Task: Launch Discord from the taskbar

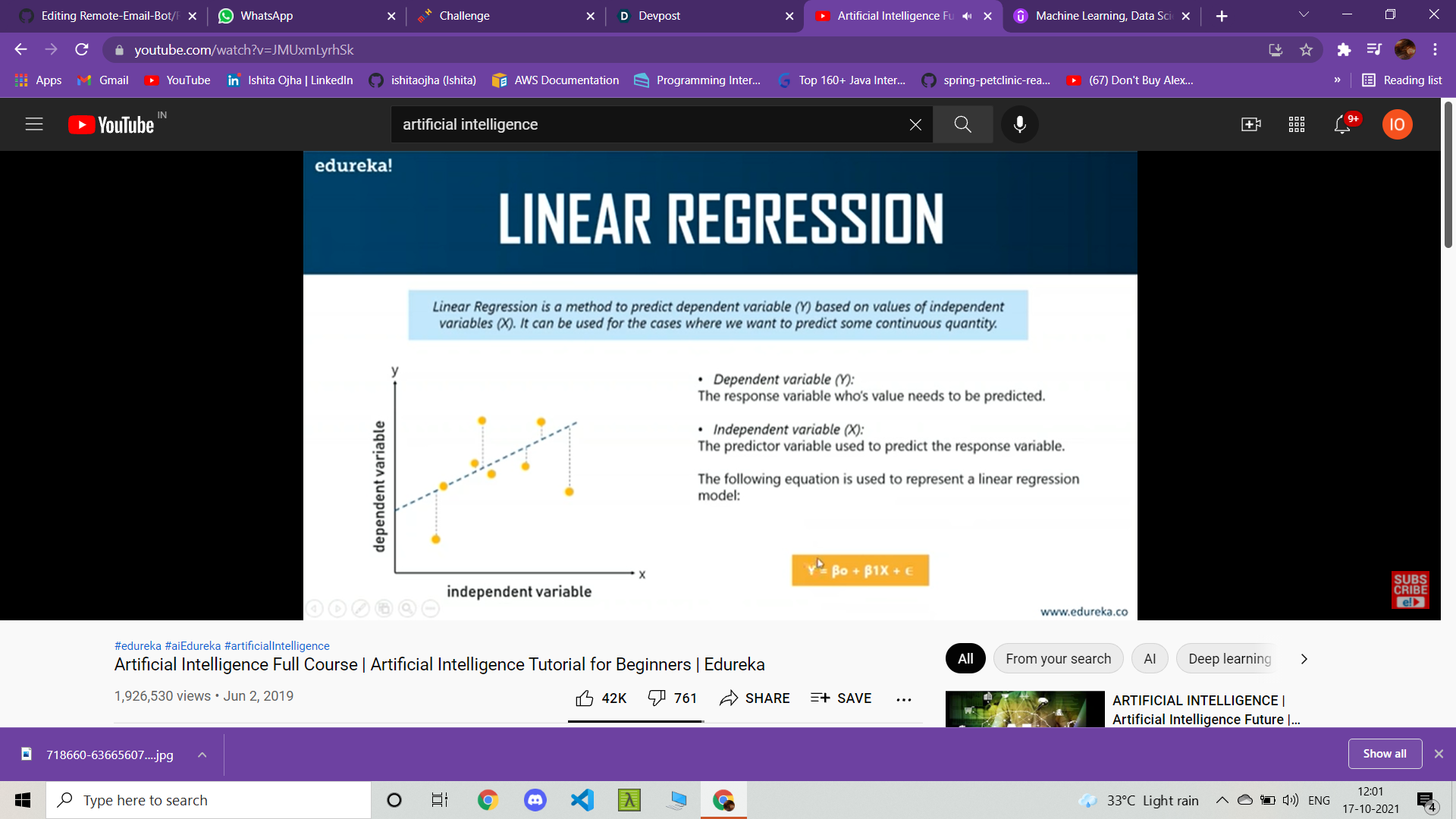Action: (535, 800)
